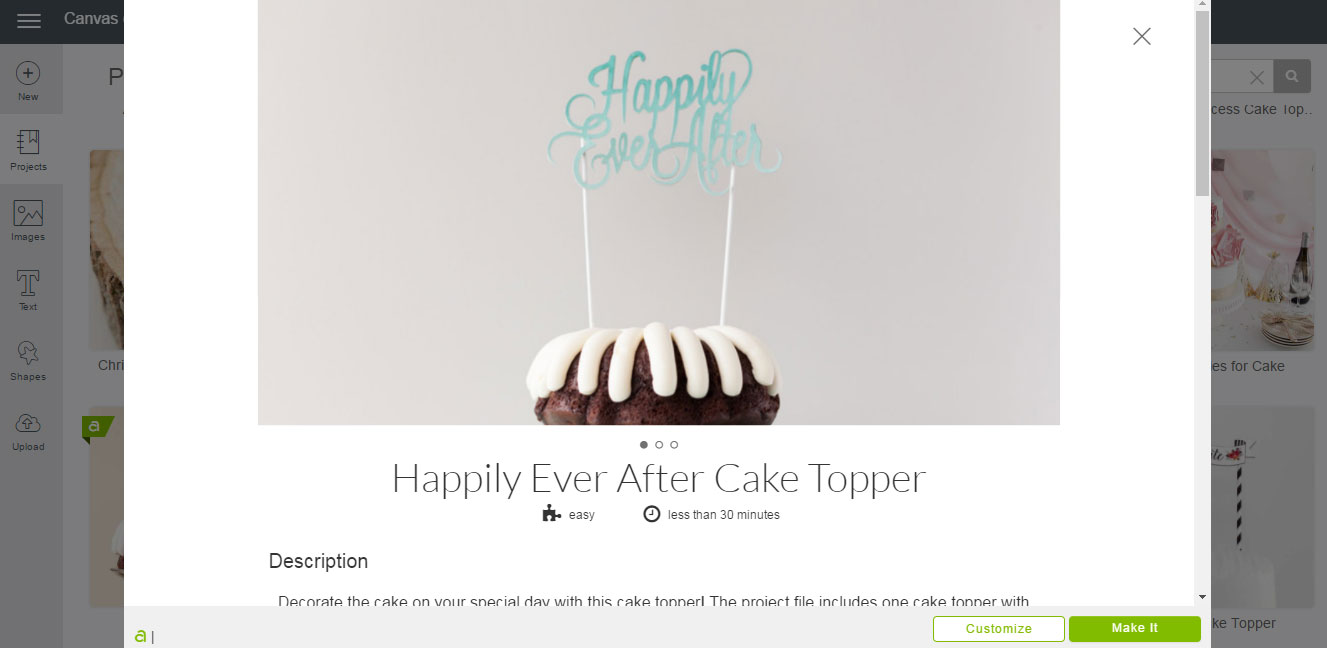Select the first carousel dot

(644, 445)
